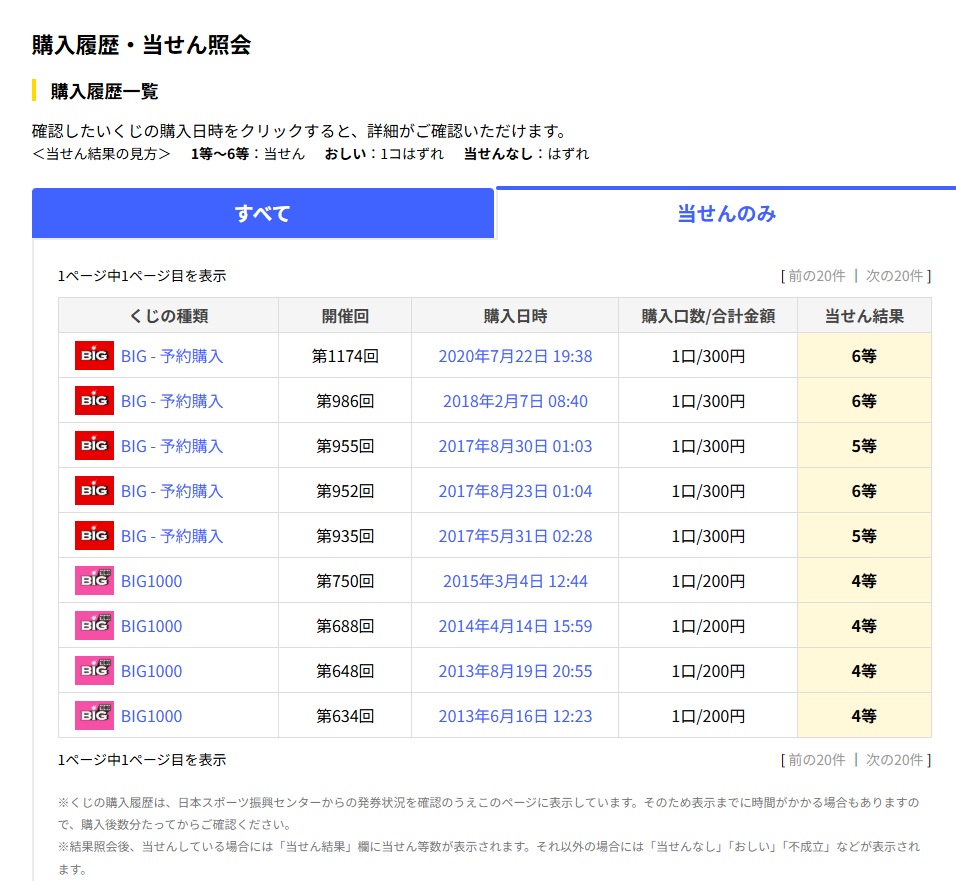Click the 購入日時 column header
956x881 pixels.
(x=515, y=316)
